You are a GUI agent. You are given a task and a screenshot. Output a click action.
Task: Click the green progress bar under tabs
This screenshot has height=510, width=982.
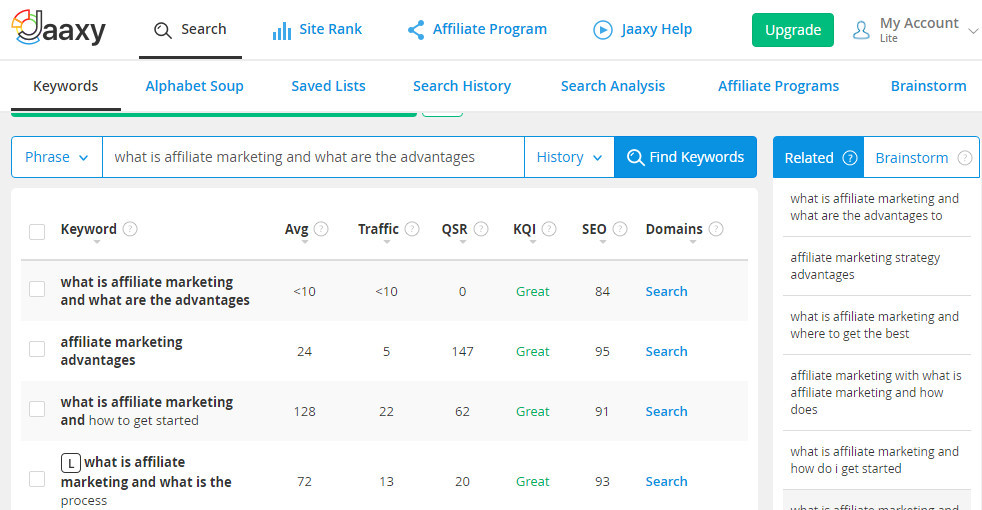click(x=214, y=114)
